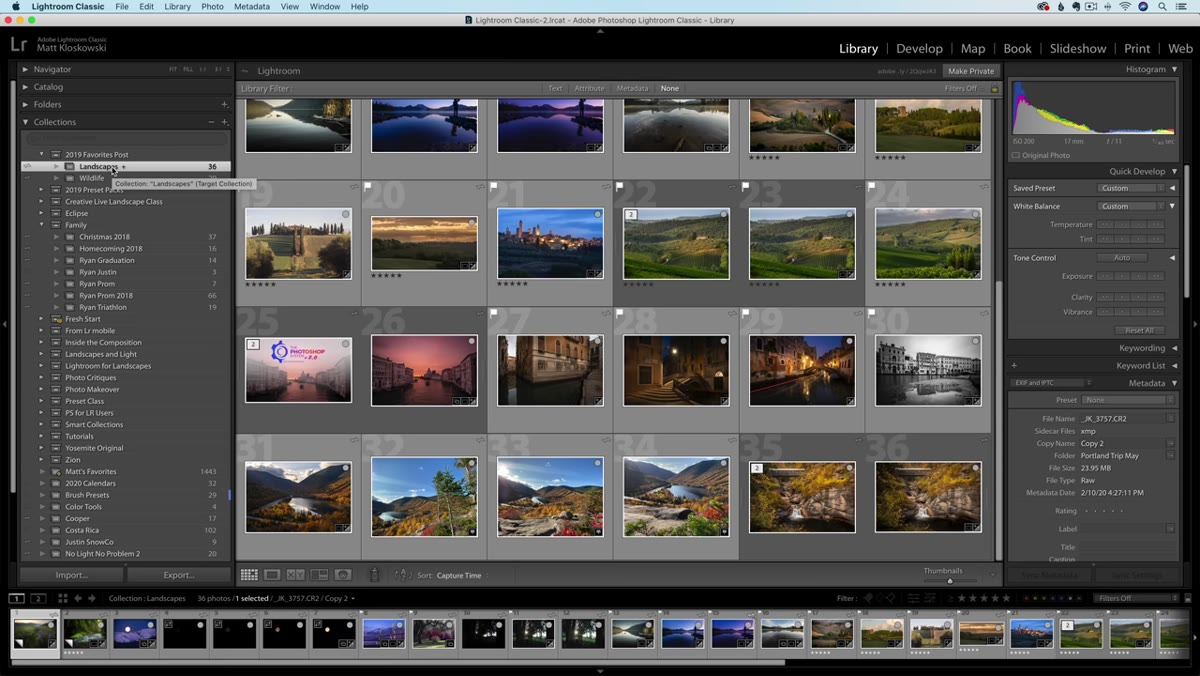Open People view icon in toolbar

[343, 575]
